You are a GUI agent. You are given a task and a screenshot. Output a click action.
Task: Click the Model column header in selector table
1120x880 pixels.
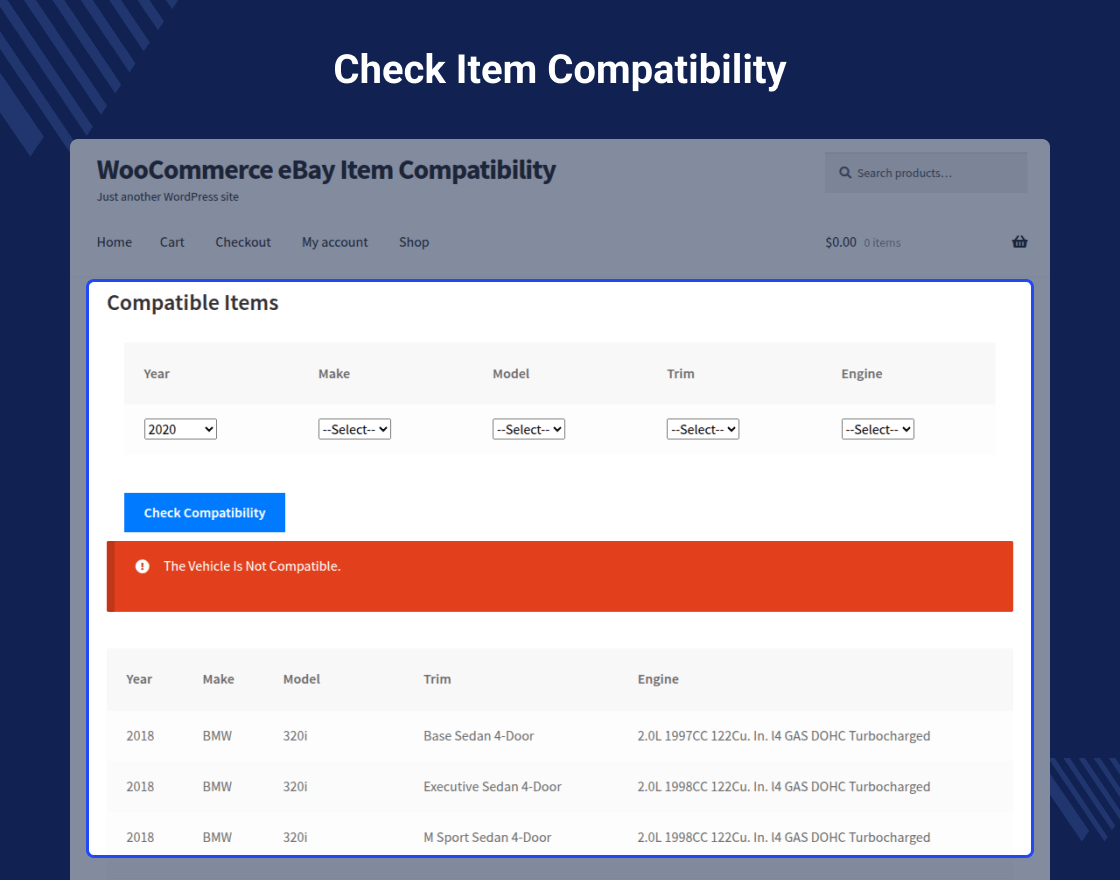point(511,374)
